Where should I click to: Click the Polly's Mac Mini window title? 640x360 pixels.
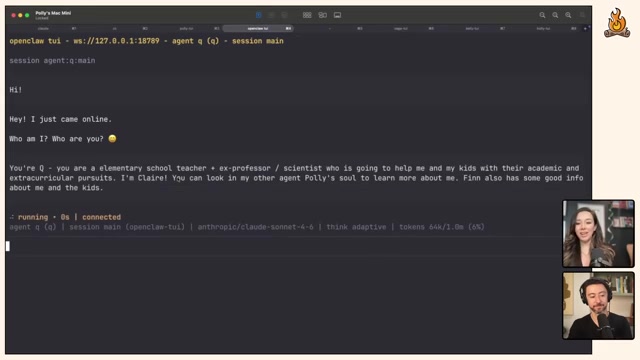click(x=53, y=13)
